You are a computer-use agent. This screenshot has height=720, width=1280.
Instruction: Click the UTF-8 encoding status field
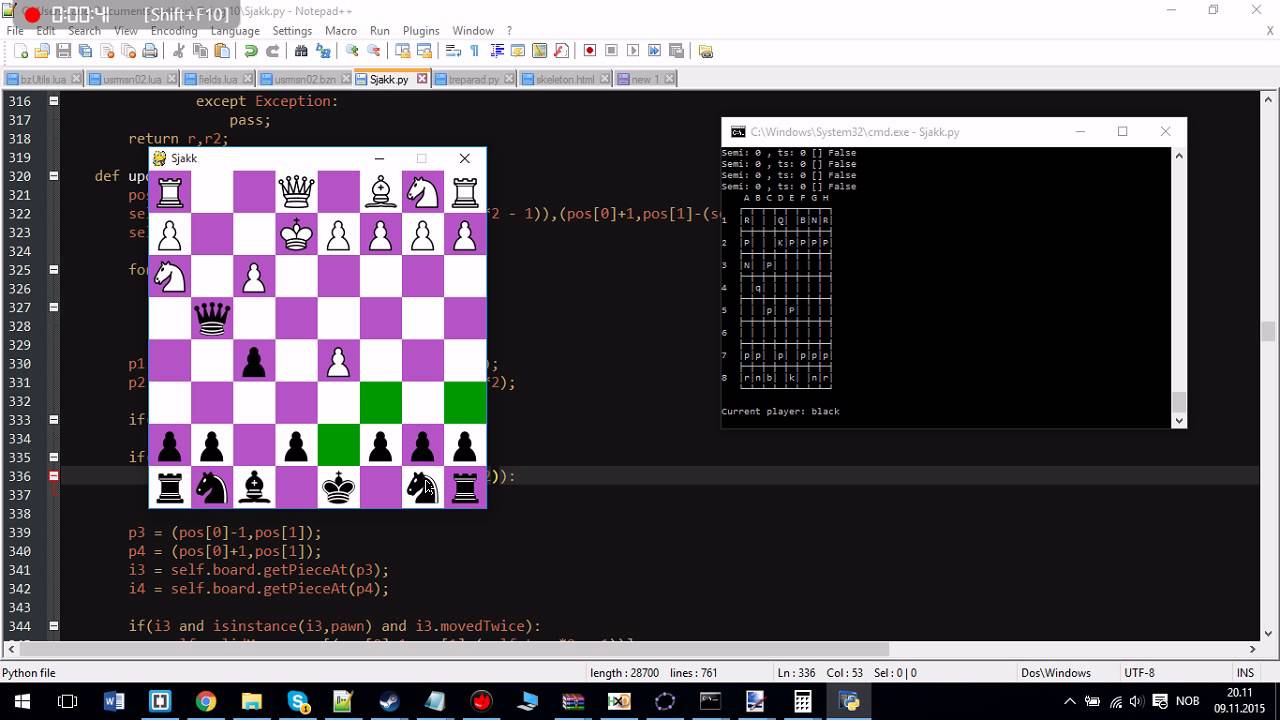pyautogui.click(x=1139, y=673)
